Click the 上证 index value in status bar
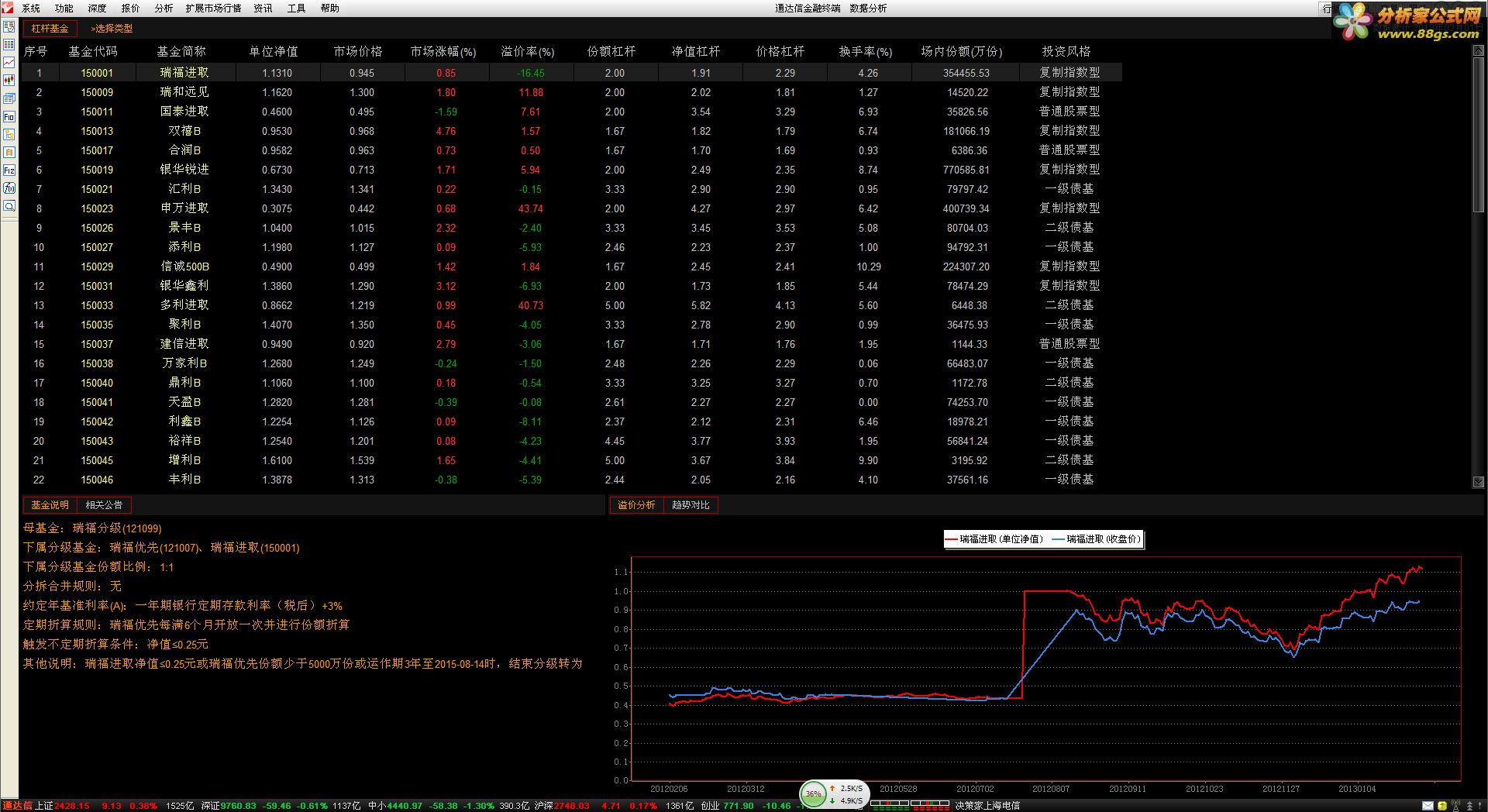This screenshot has height=812, width=1488. (x=72, y=806)
